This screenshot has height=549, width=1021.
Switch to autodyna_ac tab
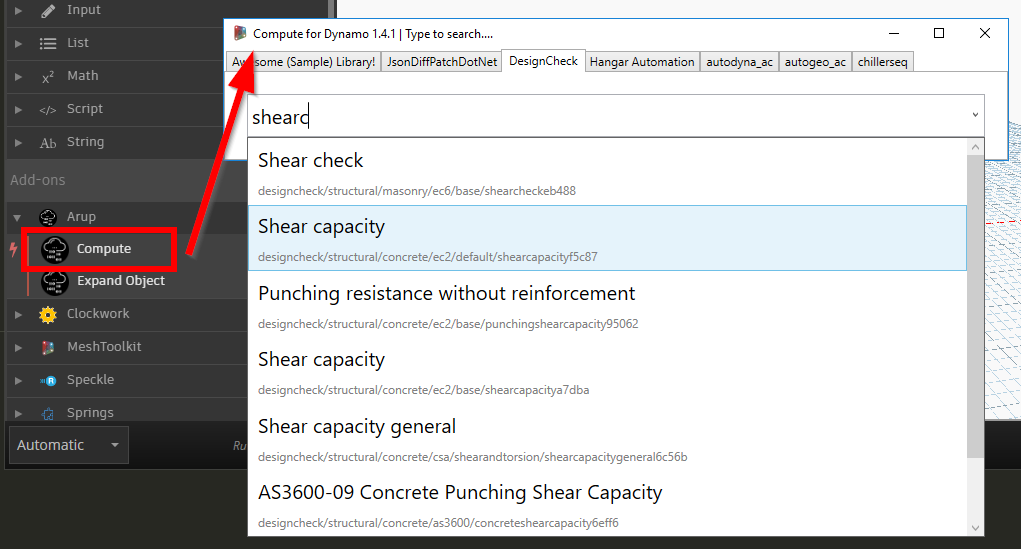(739, 62)
